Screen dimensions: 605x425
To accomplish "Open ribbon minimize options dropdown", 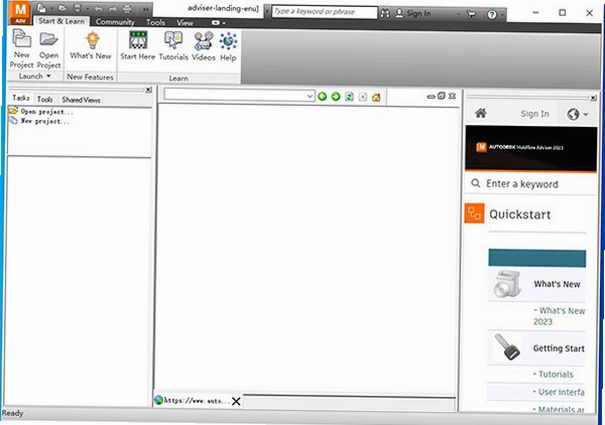I will pyautogui.click(x=218, y=23).
